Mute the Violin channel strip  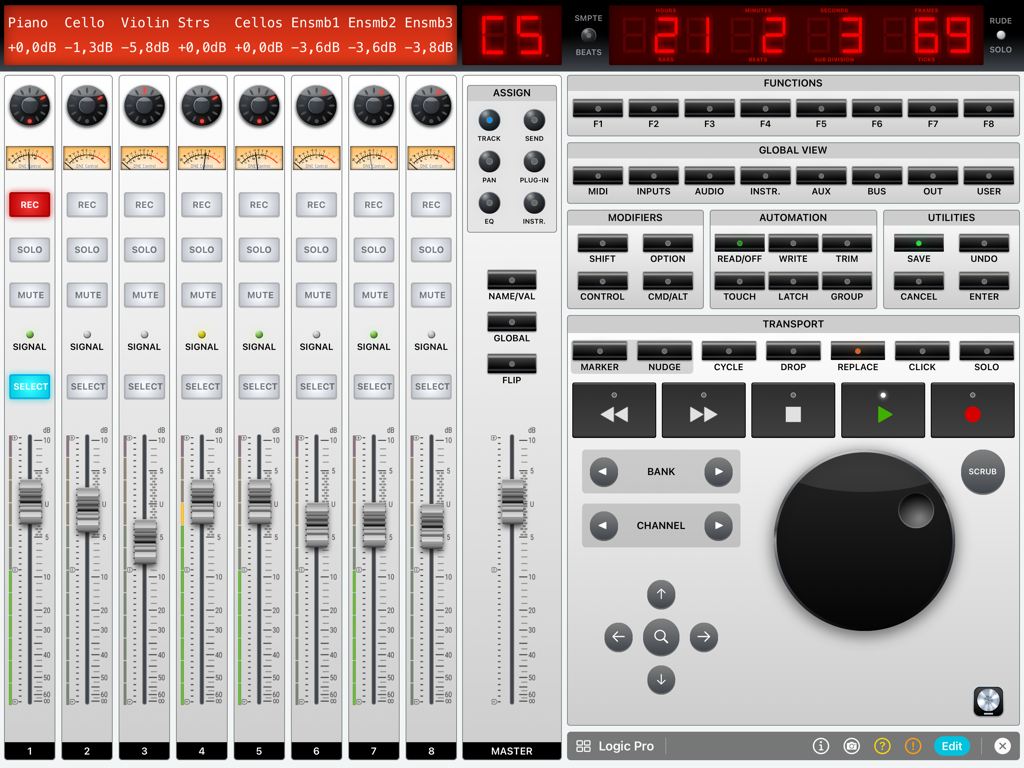tap(143, 295)
